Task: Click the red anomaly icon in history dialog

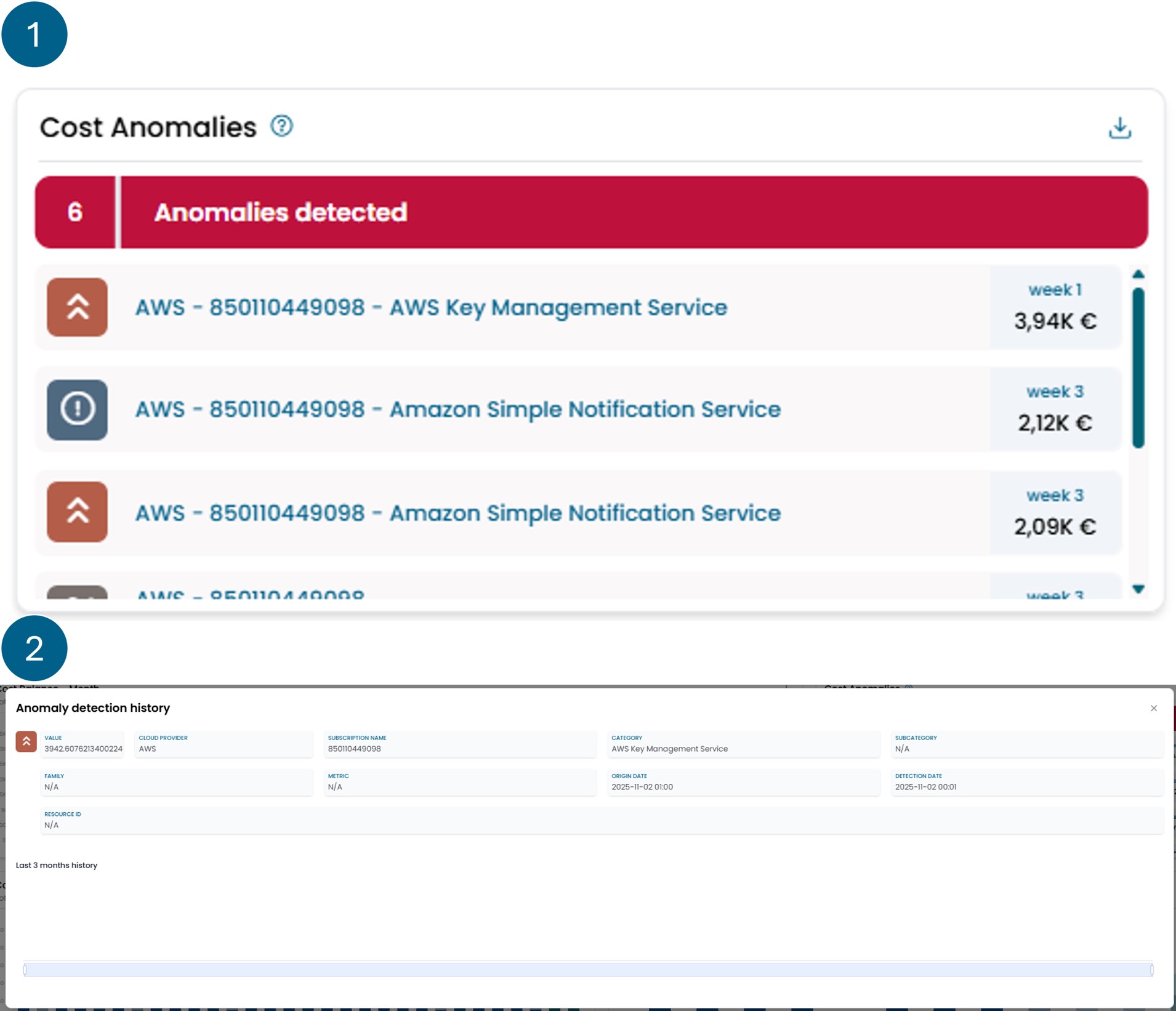Action: 26,742
